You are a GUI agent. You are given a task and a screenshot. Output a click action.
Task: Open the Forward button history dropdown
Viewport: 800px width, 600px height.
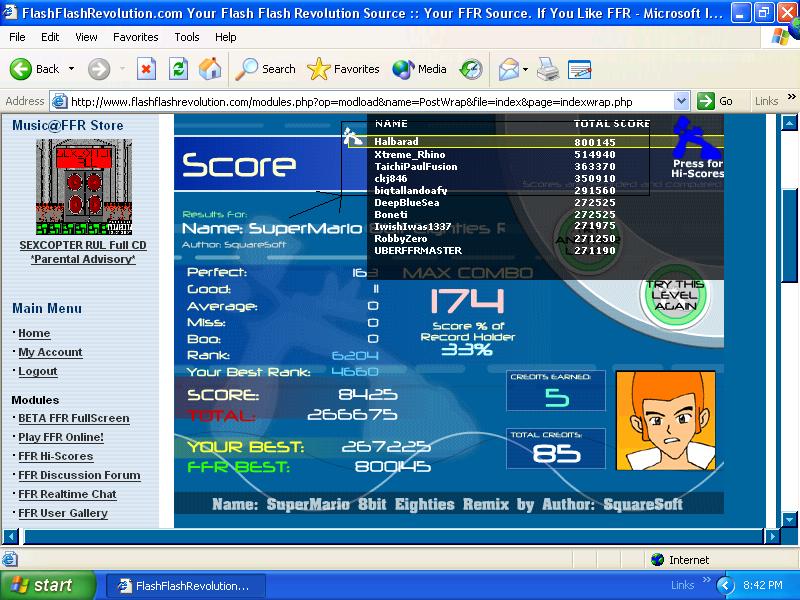coord(122,69)
